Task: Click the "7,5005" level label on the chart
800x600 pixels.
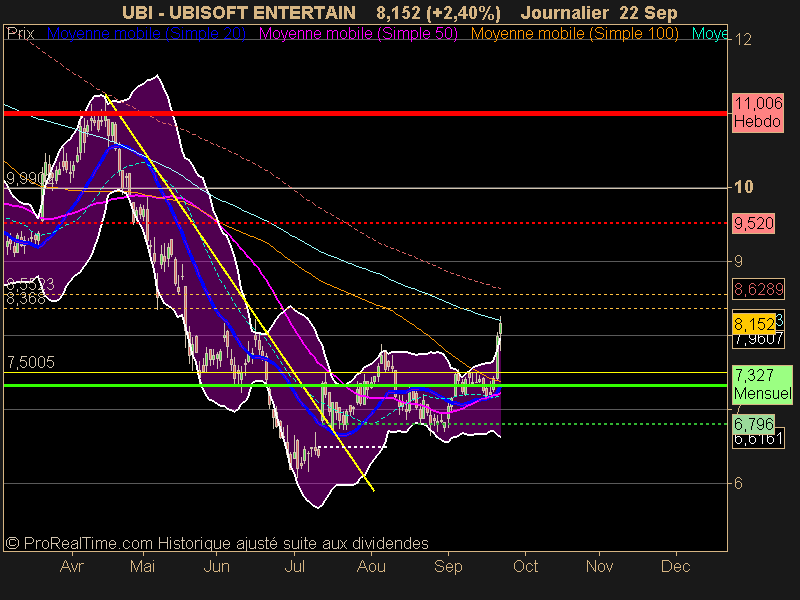Action: coord(31,362)
